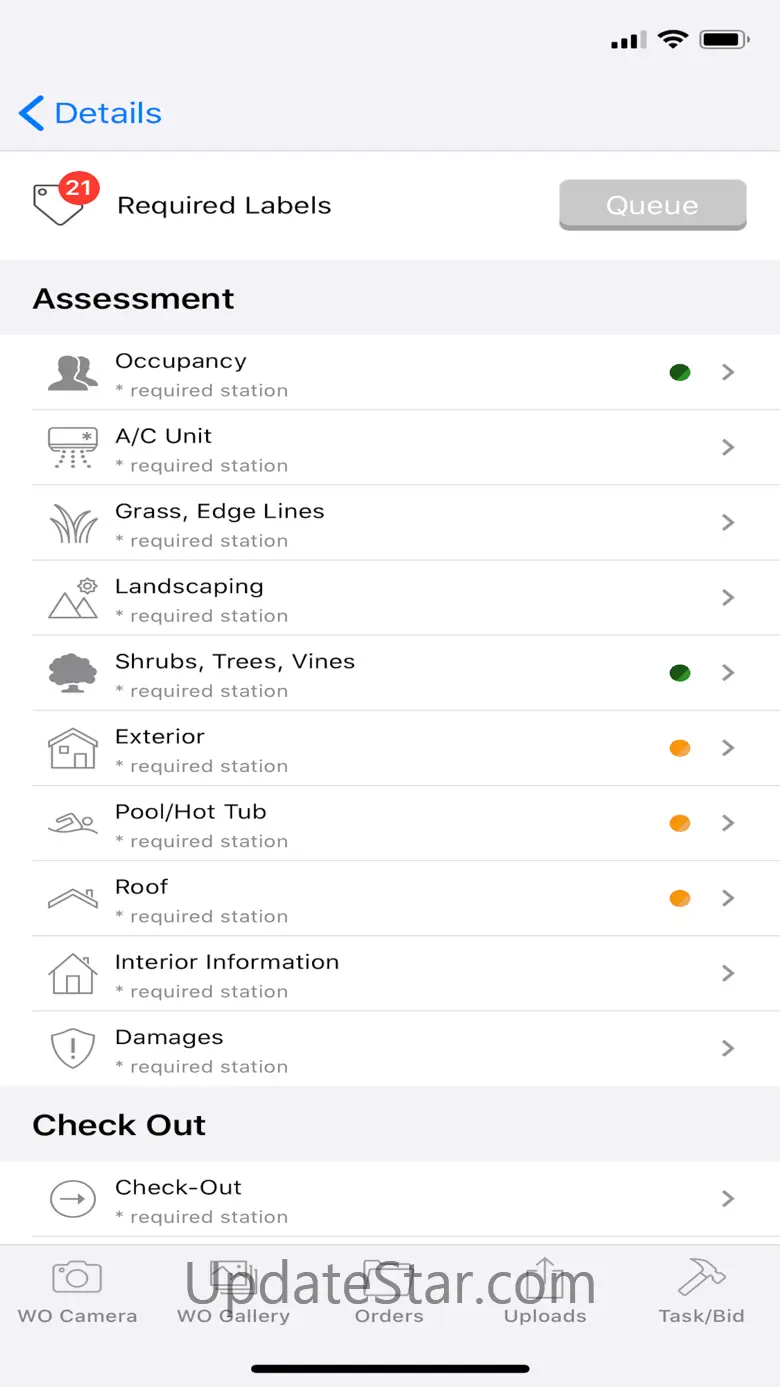Select the Damages shield icon

pyautogui.click(x=73, y=1048)
